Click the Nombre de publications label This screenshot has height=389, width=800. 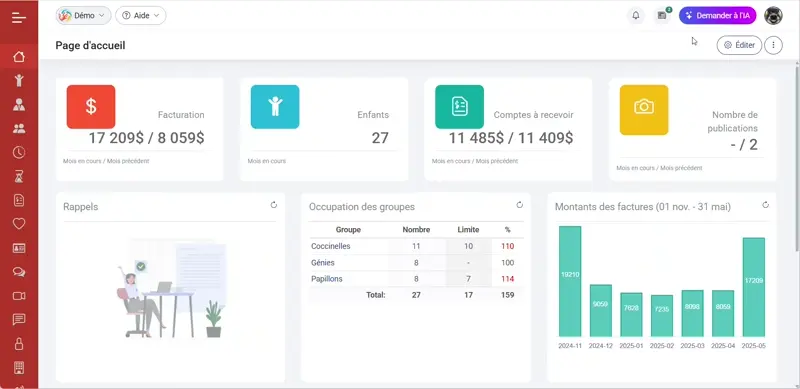[733, 121]
